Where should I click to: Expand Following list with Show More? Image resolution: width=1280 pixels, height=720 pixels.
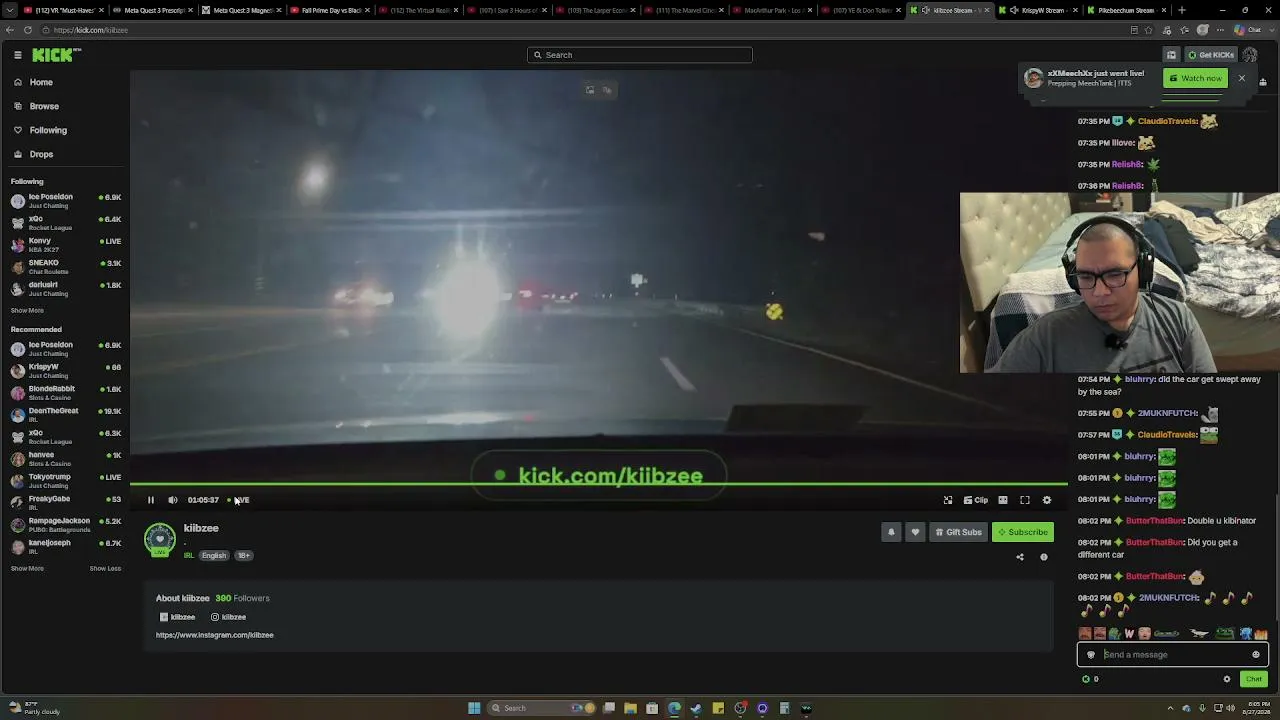(x=27, y=311)
